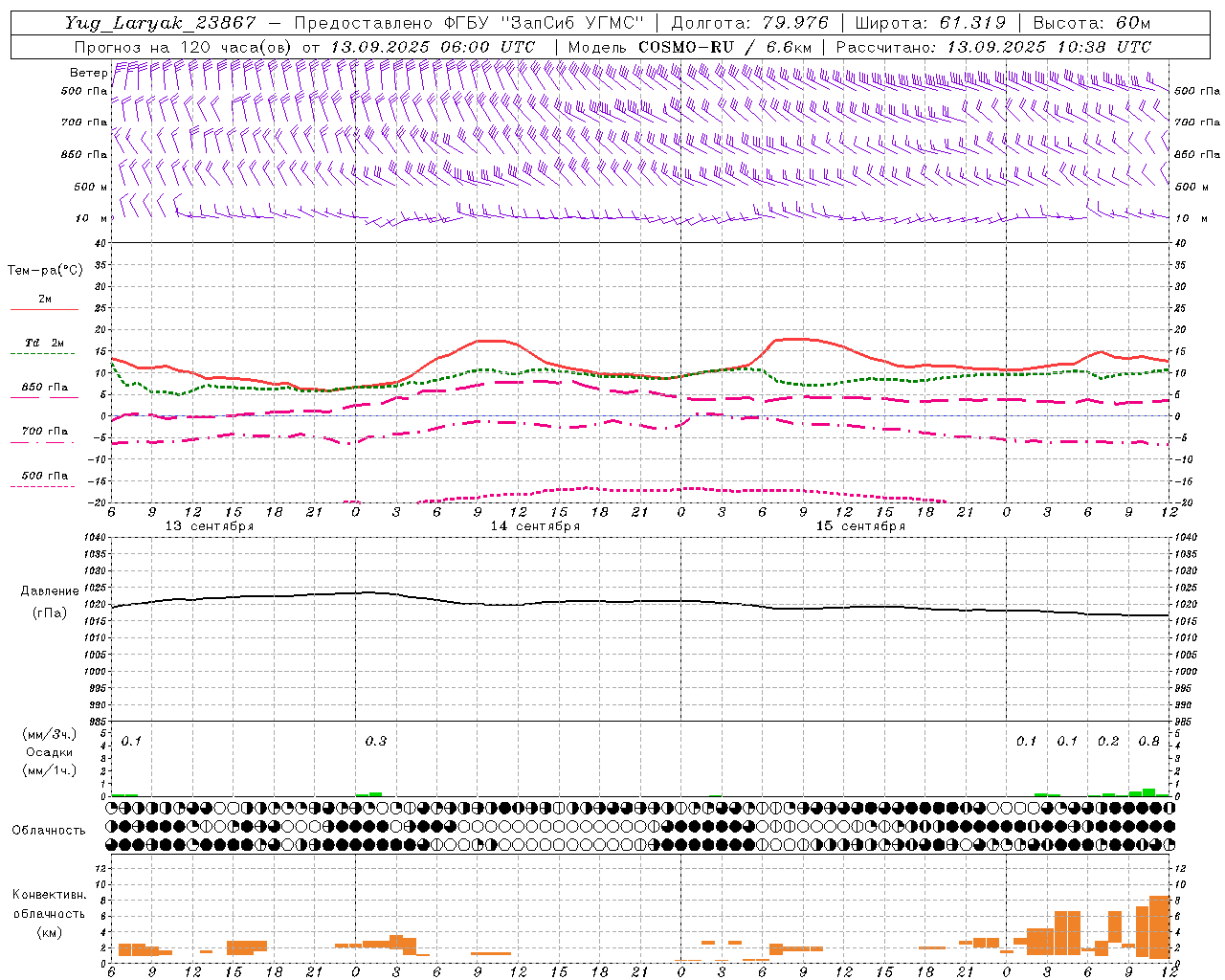This screenshot has height=980, width=1225.
Task: Select the date label 15 сентября
Action: pos(860,526)
